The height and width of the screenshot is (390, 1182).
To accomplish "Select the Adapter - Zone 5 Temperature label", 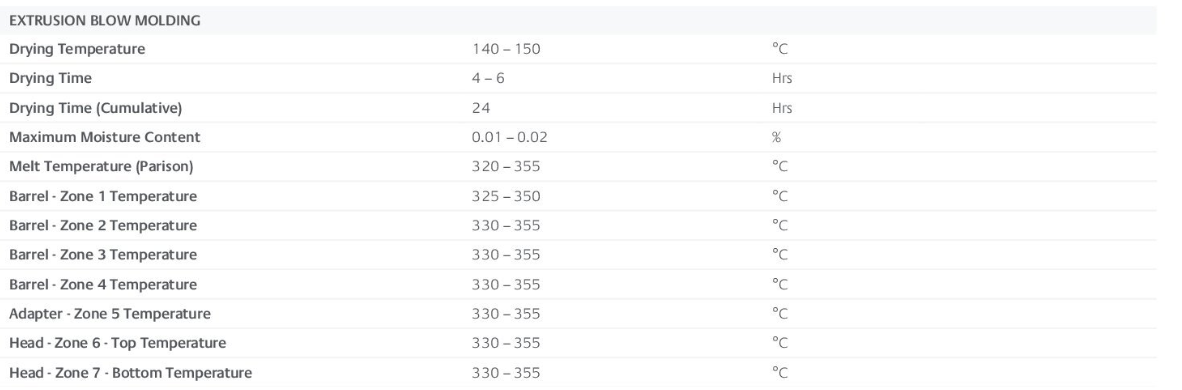I will click(110, 314).
